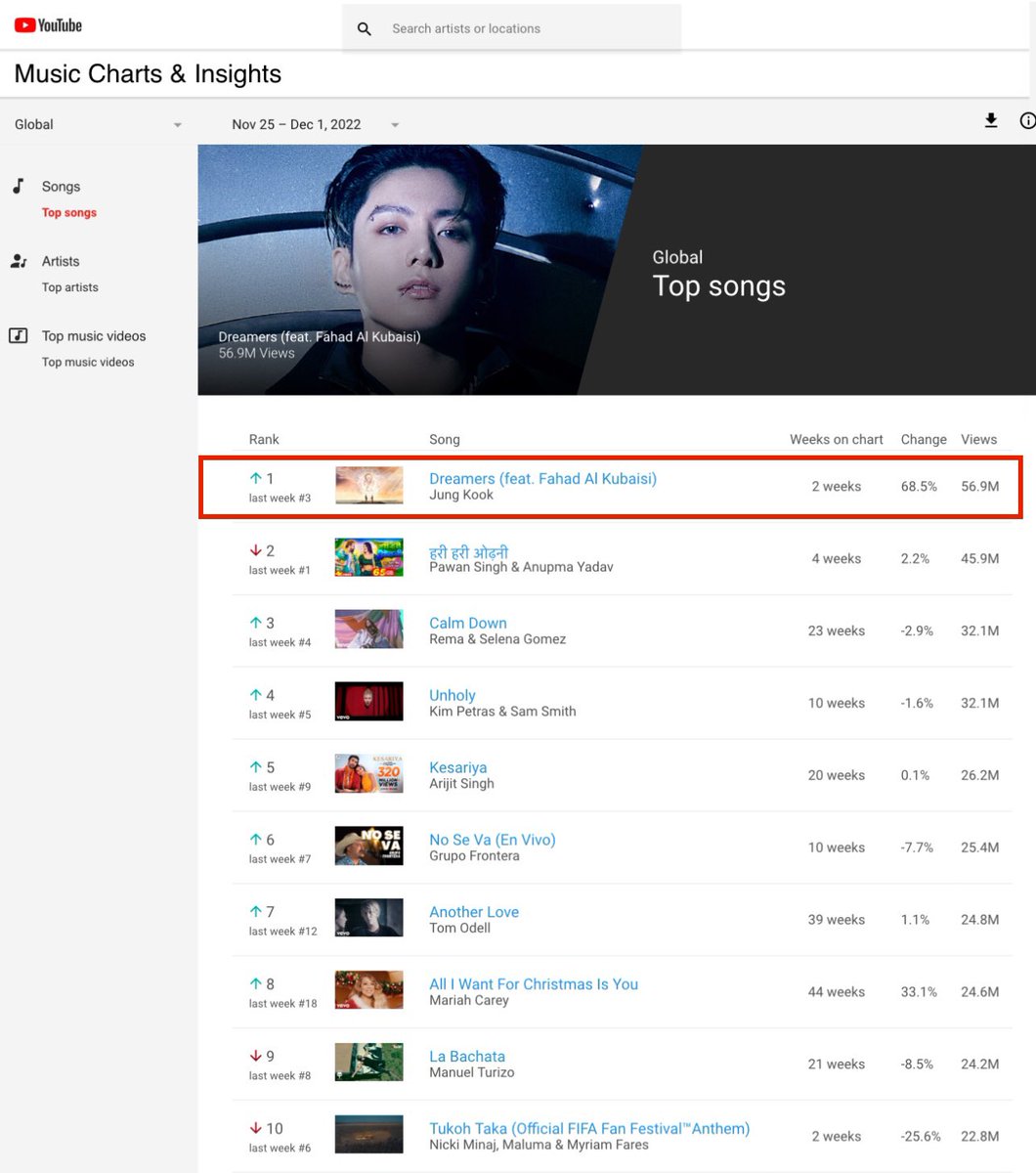
Task: Click the Grupo Frontera artist text
Action: click(474, 856)
